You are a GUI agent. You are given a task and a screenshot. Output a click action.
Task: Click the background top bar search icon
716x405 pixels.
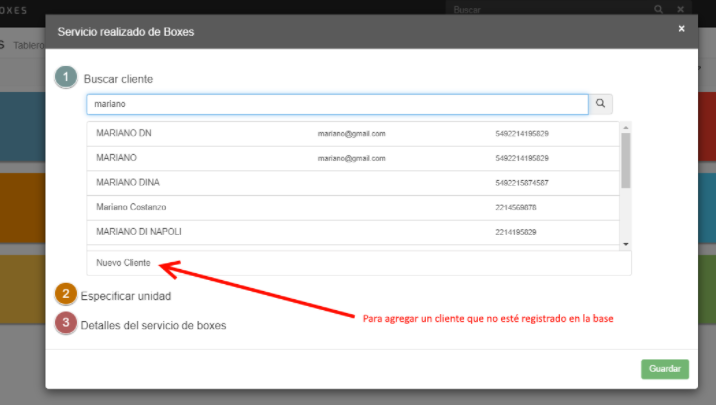click(x=658, y=9)
